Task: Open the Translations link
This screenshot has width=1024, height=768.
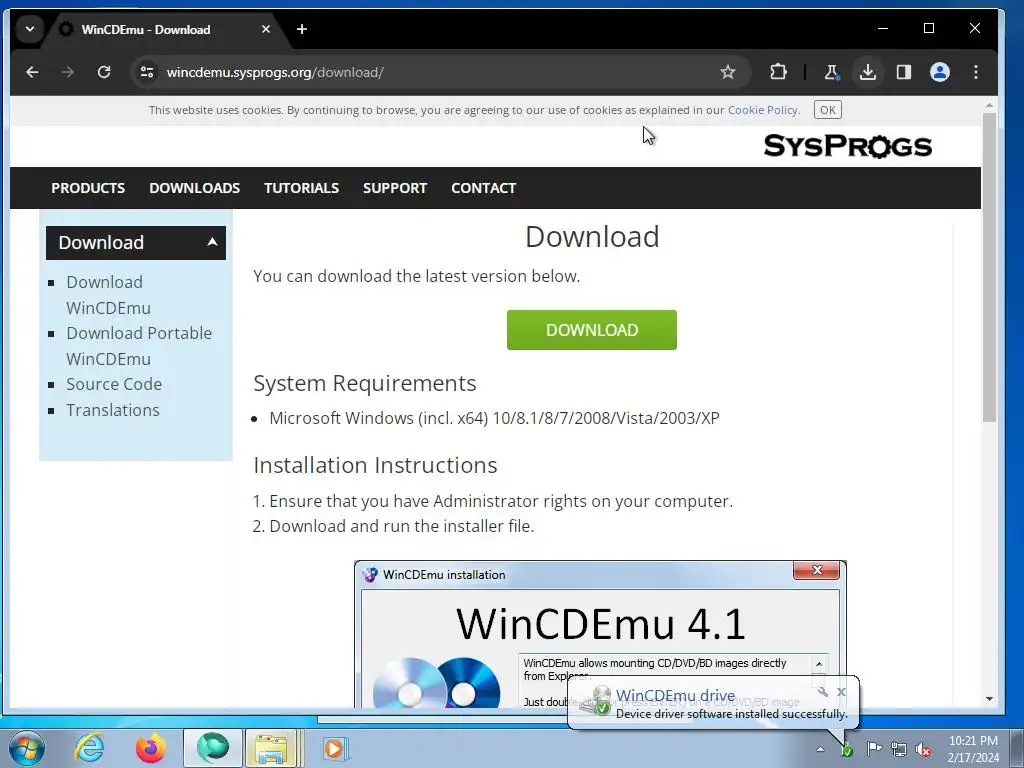Action: [x=112, y=410]
